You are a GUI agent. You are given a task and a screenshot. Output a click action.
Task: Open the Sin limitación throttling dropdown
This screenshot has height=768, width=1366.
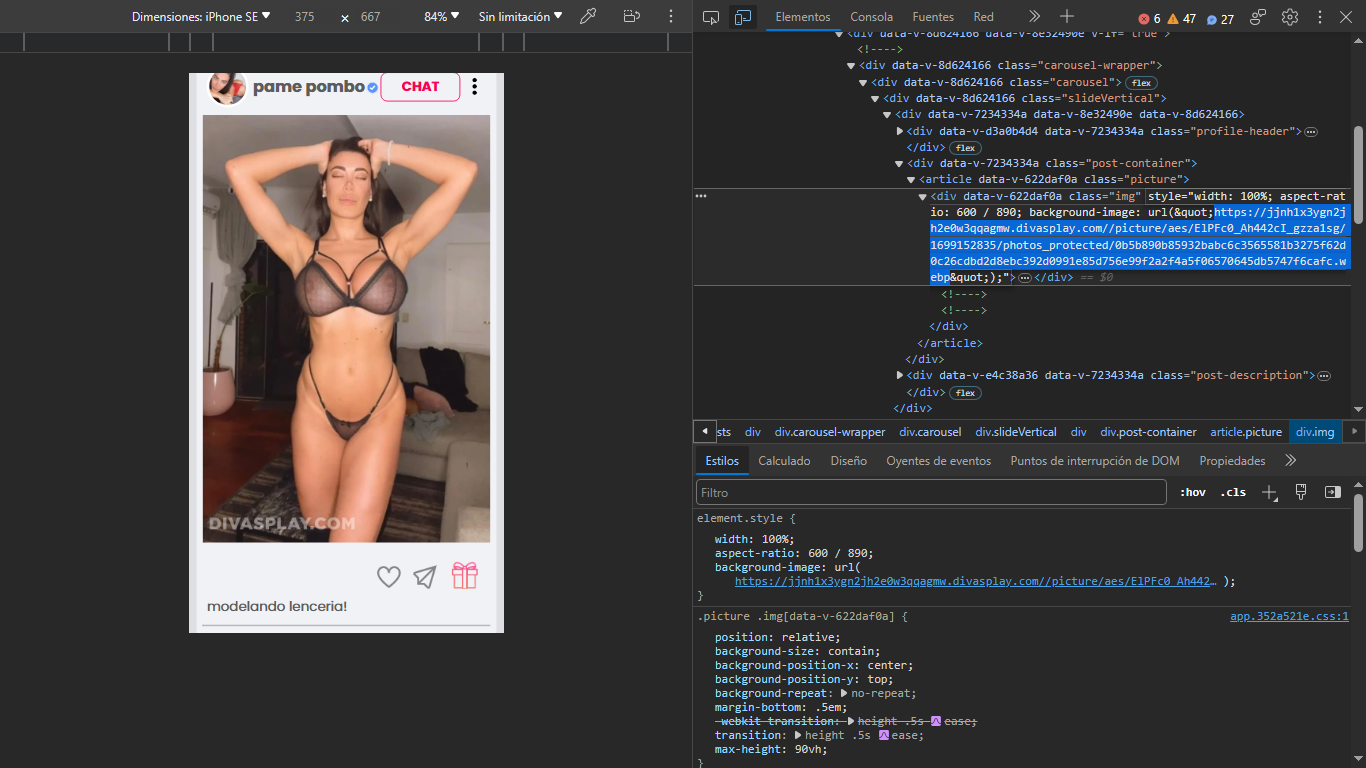tap(520, 17)
